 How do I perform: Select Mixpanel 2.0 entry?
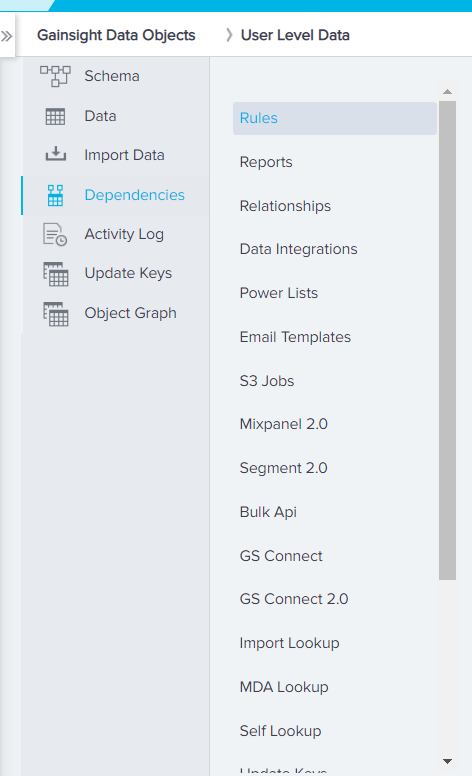coord(283,424)
